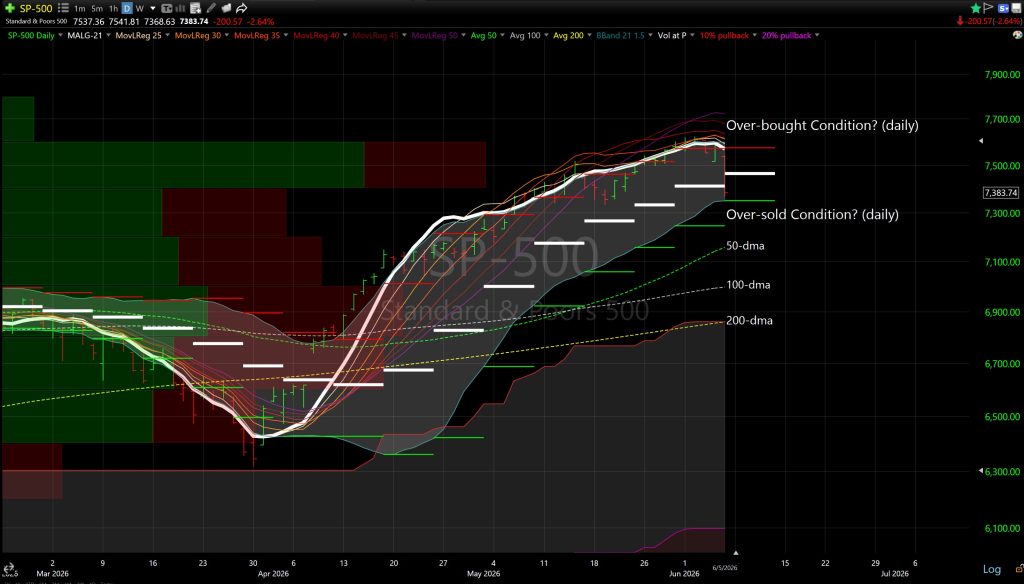1024x584 pixels.
Task: Expand the Vol at P dropdown
Action: (693, 35)
